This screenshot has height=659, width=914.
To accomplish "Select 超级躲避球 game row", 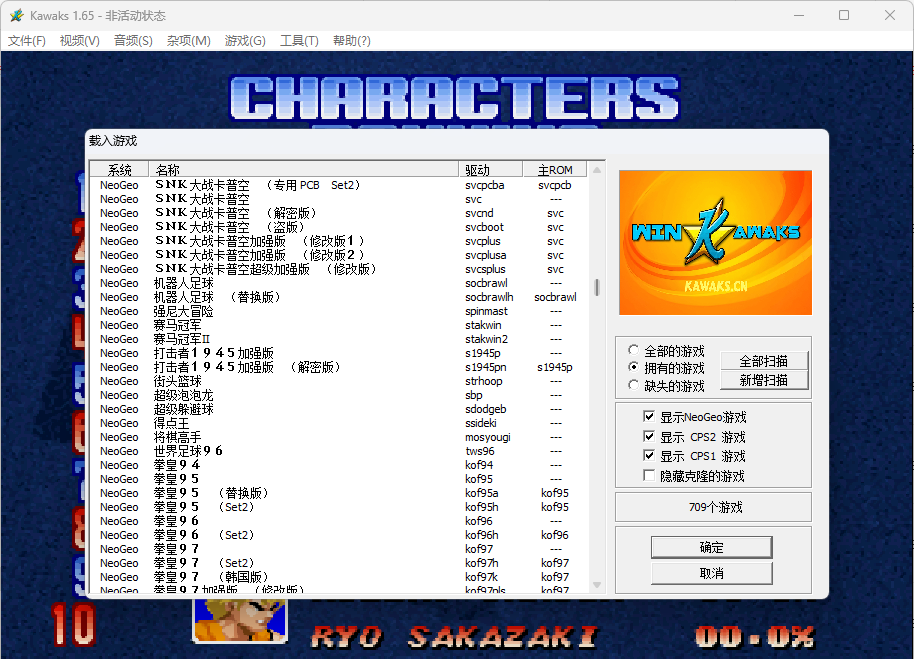I will click(x=338, y=409).
